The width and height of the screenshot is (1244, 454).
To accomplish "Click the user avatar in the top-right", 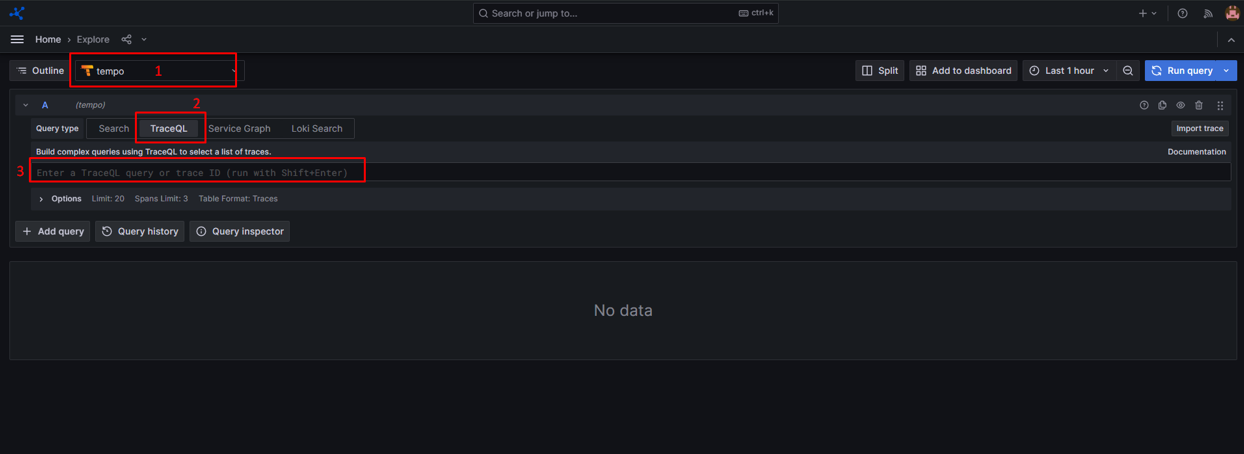I will [1232, 13].
